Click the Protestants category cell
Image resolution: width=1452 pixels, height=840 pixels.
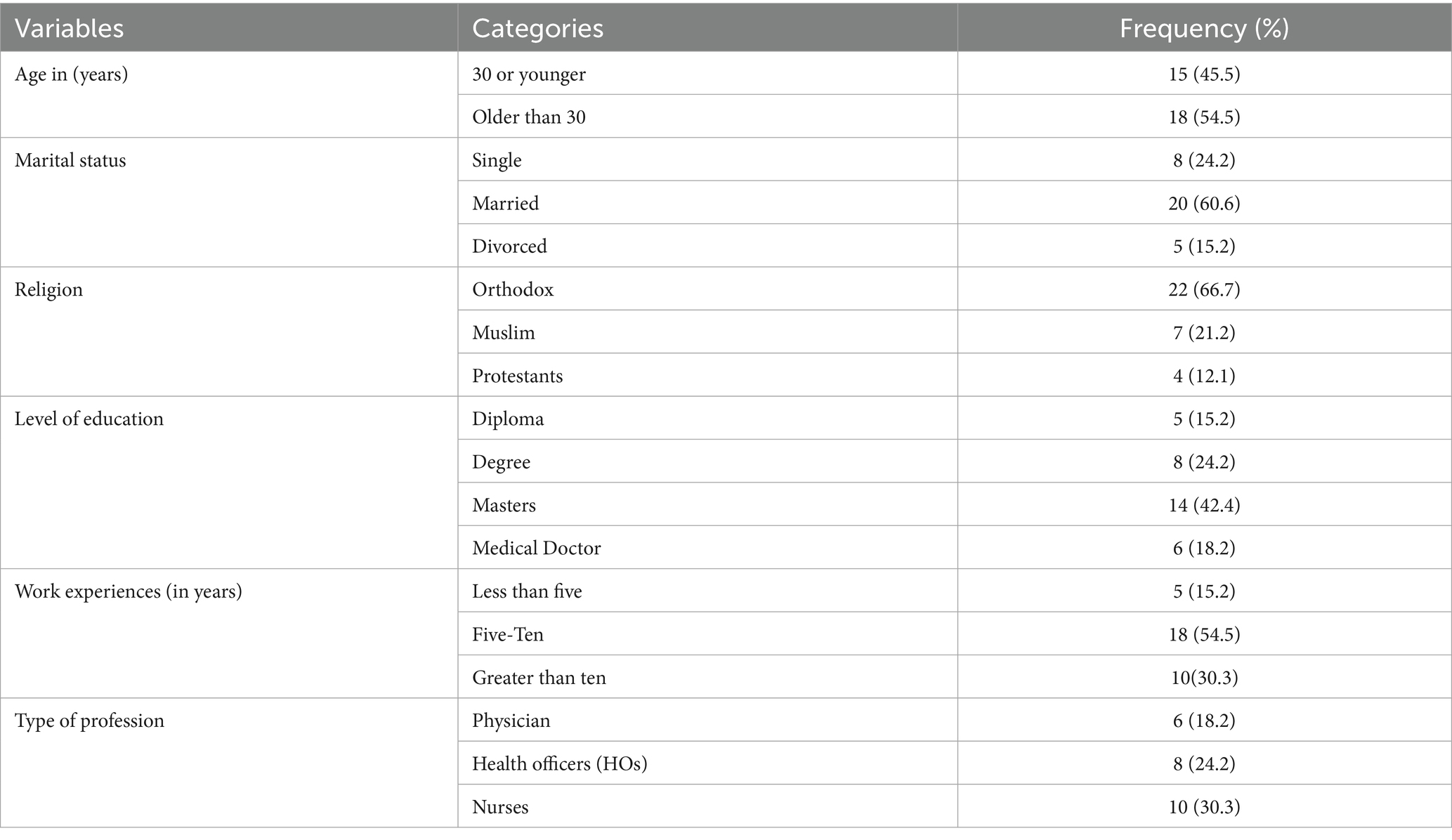click(x=707, y=376)
